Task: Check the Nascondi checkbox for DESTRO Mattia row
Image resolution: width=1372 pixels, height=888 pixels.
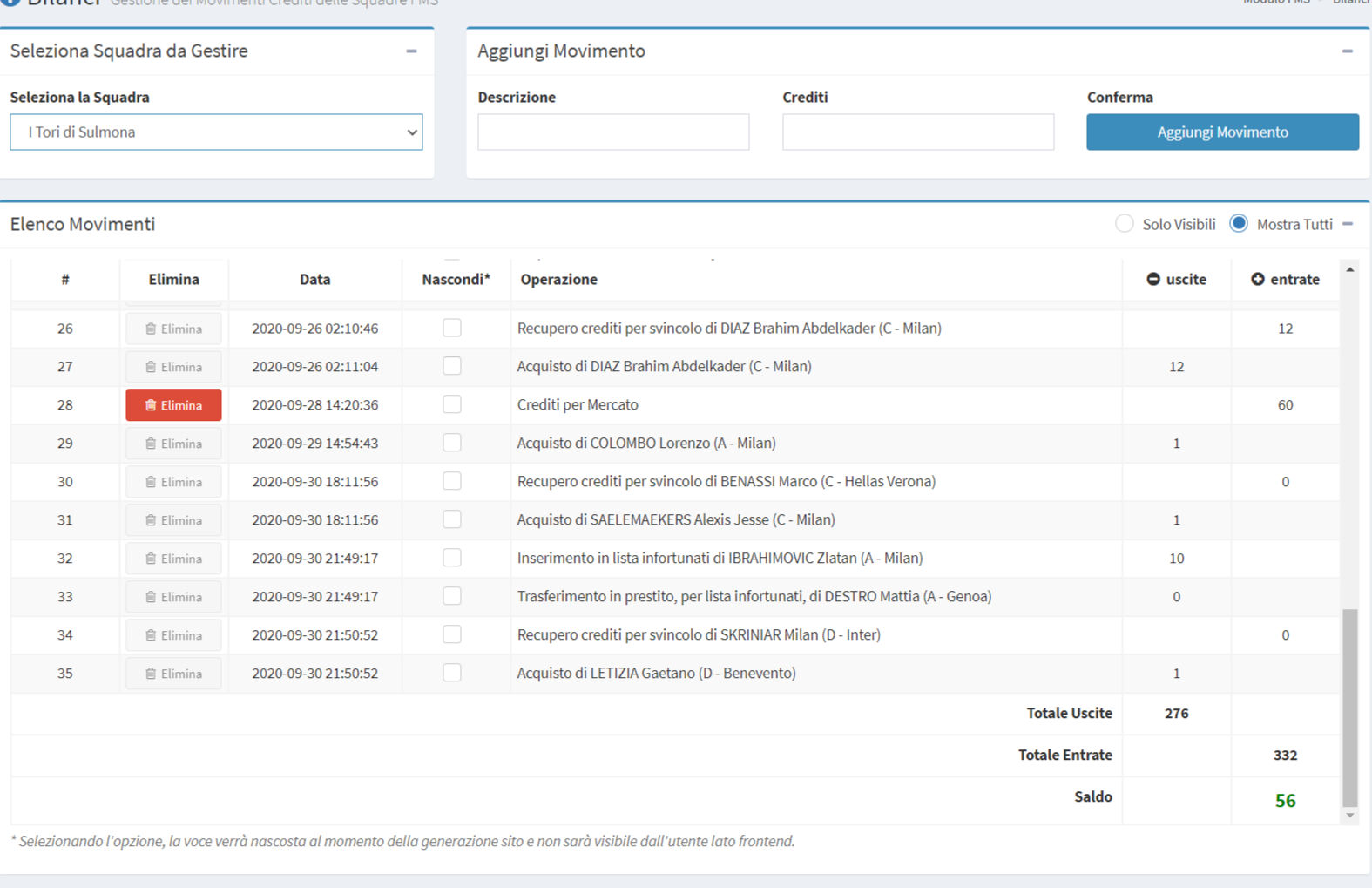Action: pyautogui.click(x=452, y=596)
